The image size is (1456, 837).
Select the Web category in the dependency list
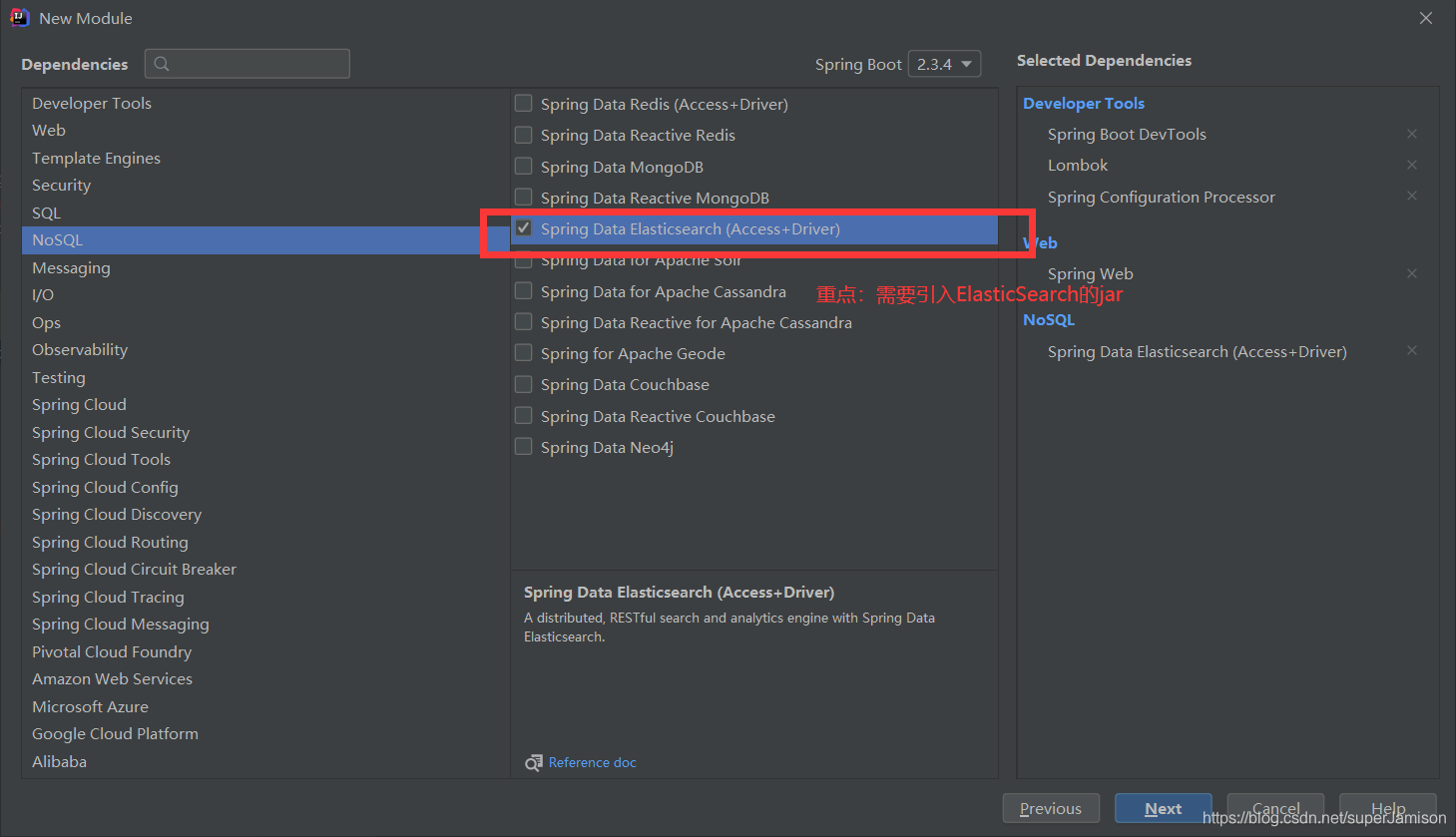coord(265,130)
